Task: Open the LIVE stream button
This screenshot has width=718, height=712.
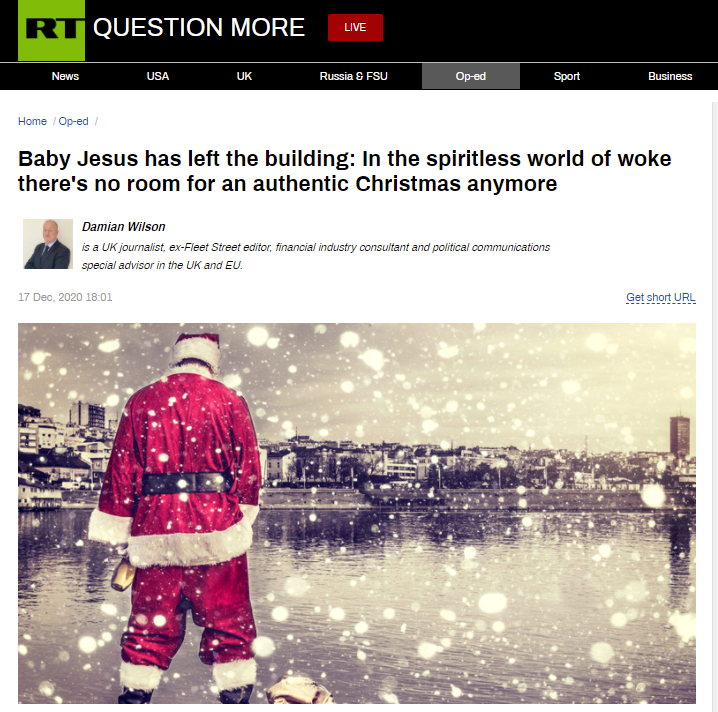Action: click(x=355, y=27)
